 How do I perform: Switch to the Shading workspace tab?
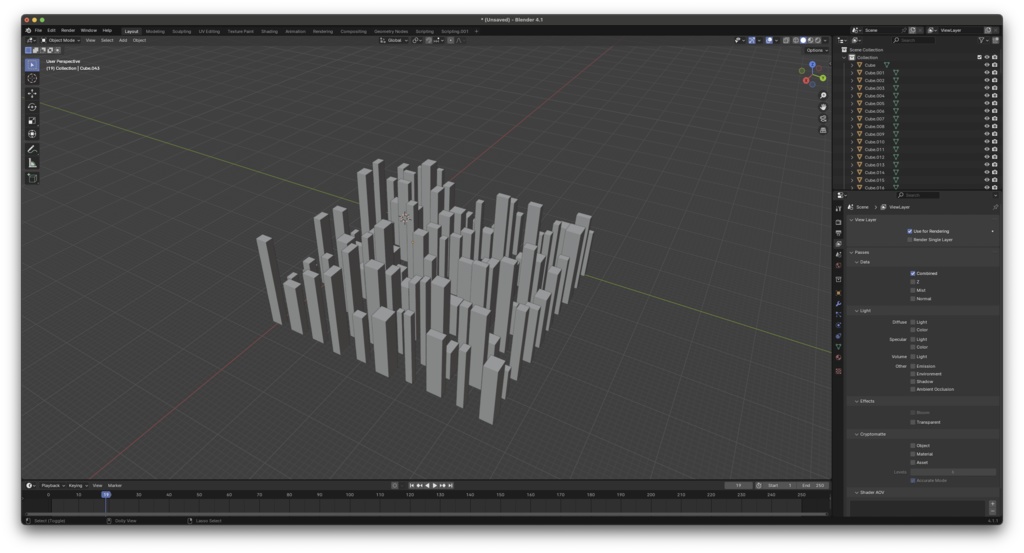[269, 31]
